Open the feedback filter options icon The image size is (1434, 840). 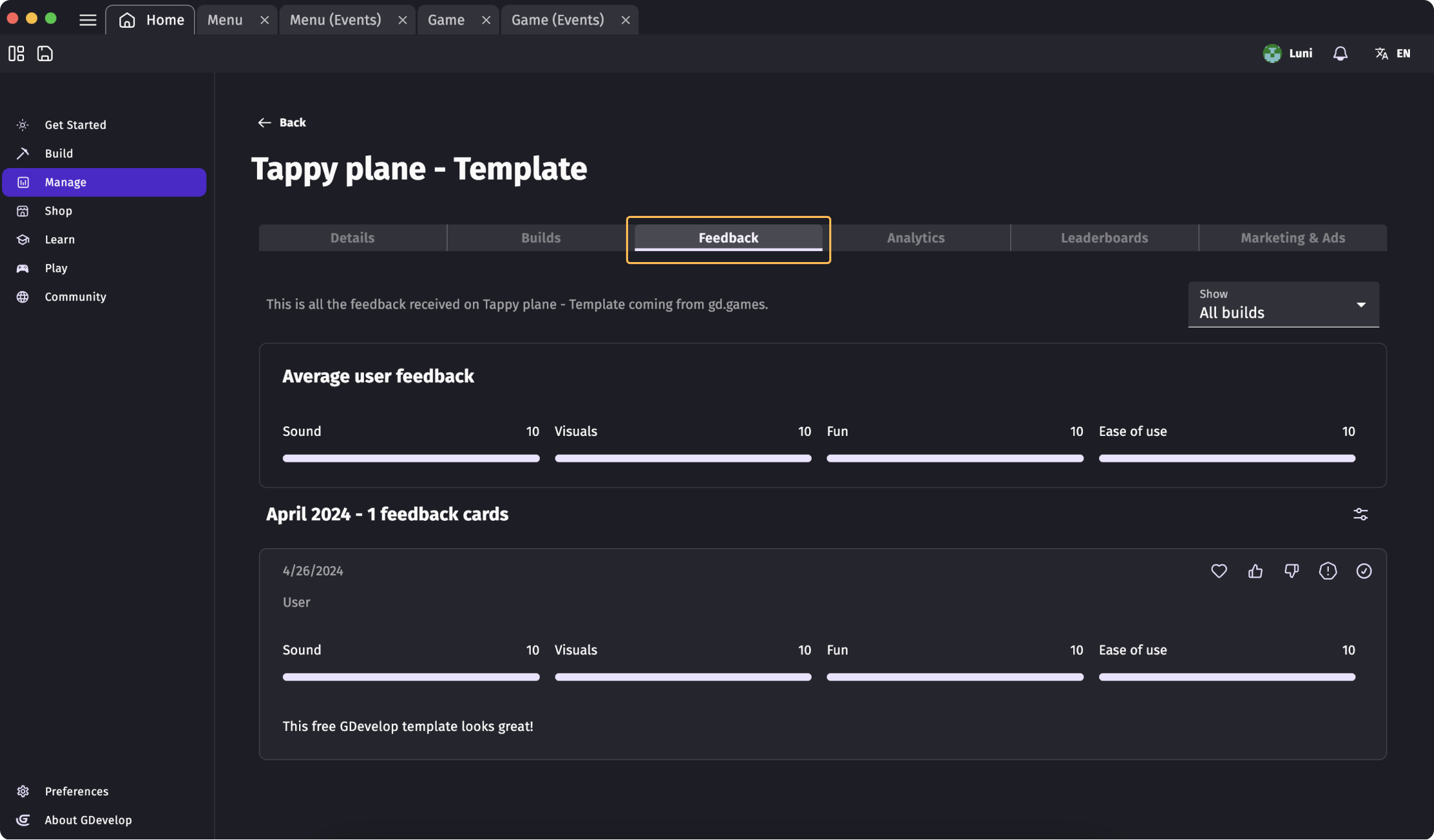1360,514
